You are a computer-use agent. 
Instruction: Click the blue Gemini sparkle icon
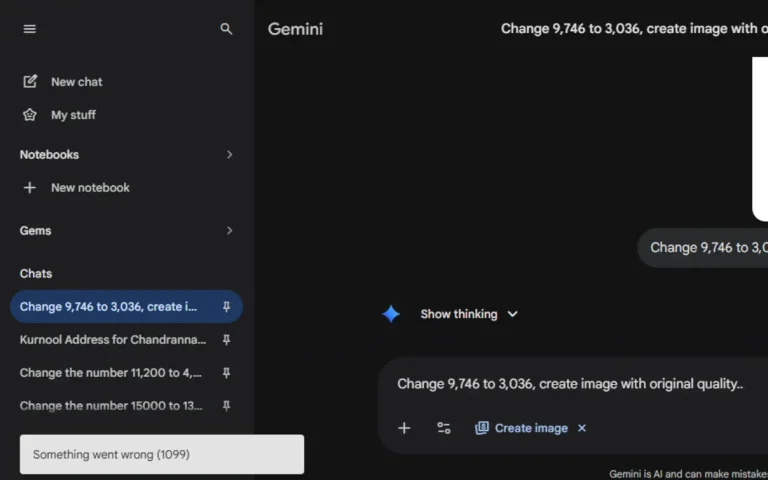pyautogui.click(x=391, y=314)
